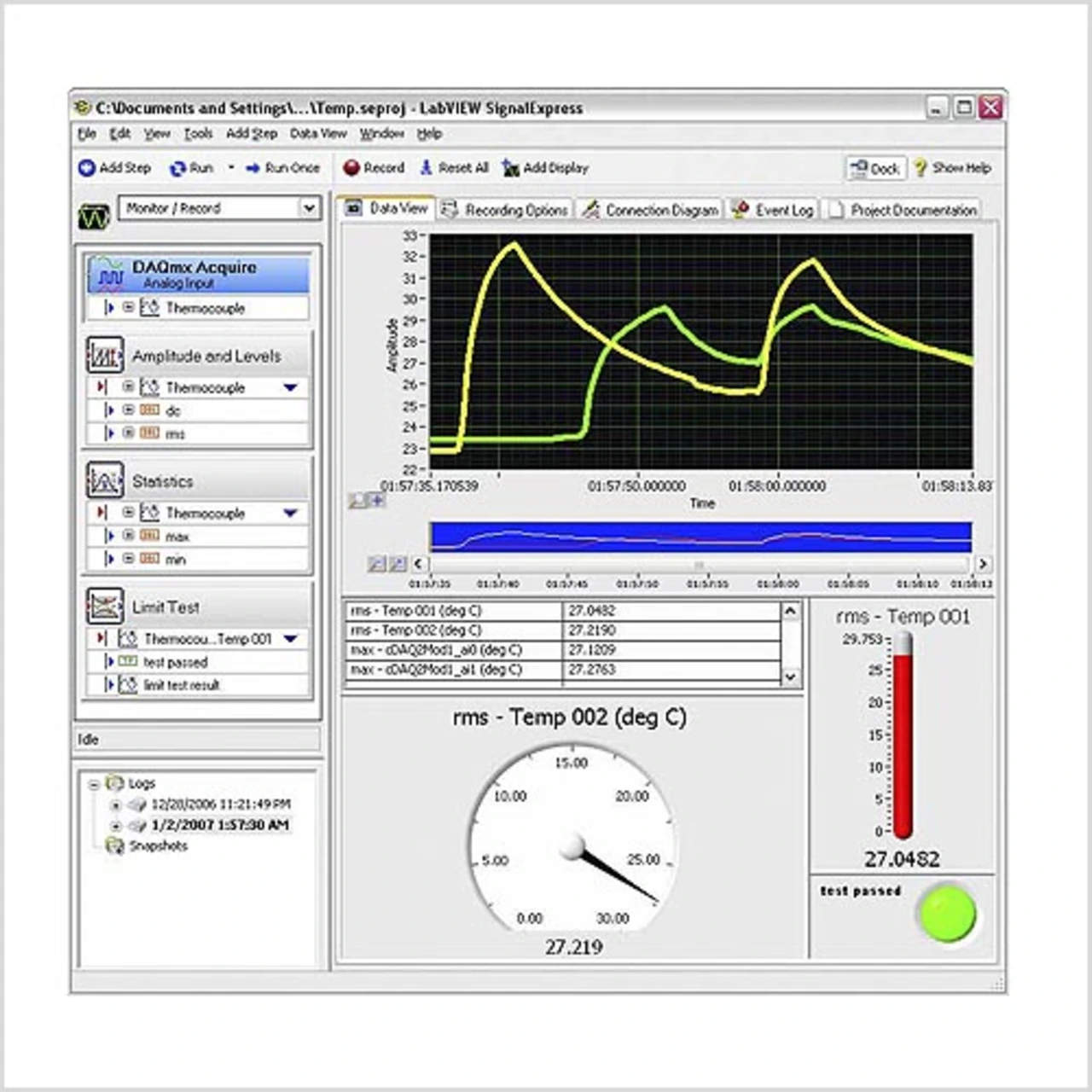This screenshot has height=1092, width=1092.
Task: Select the 27.2190 value cell
Action: 672,630
